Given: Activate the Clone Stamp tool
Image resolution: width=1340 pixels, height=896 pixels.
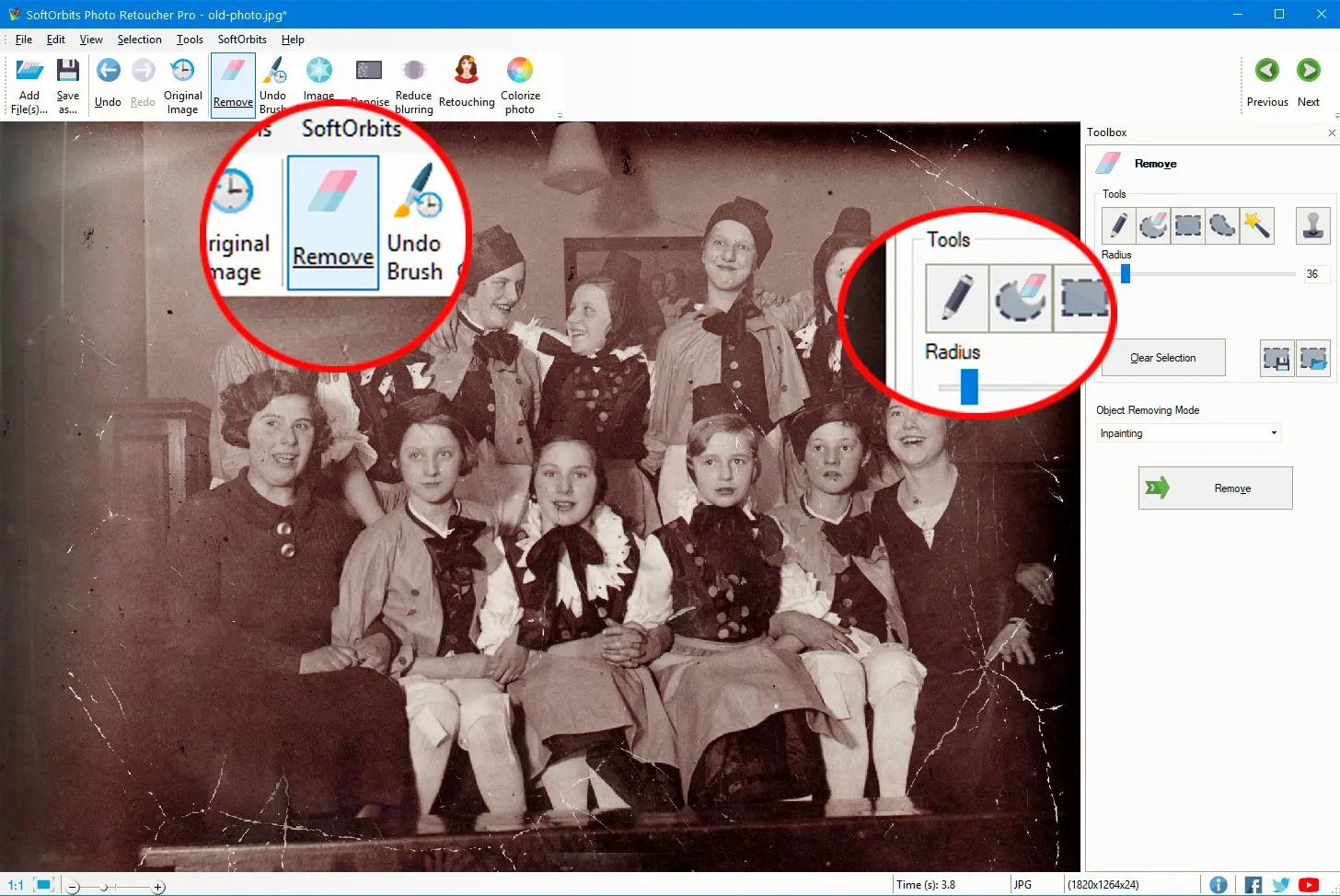Looking at the screenshot, I should [1312, 225].
